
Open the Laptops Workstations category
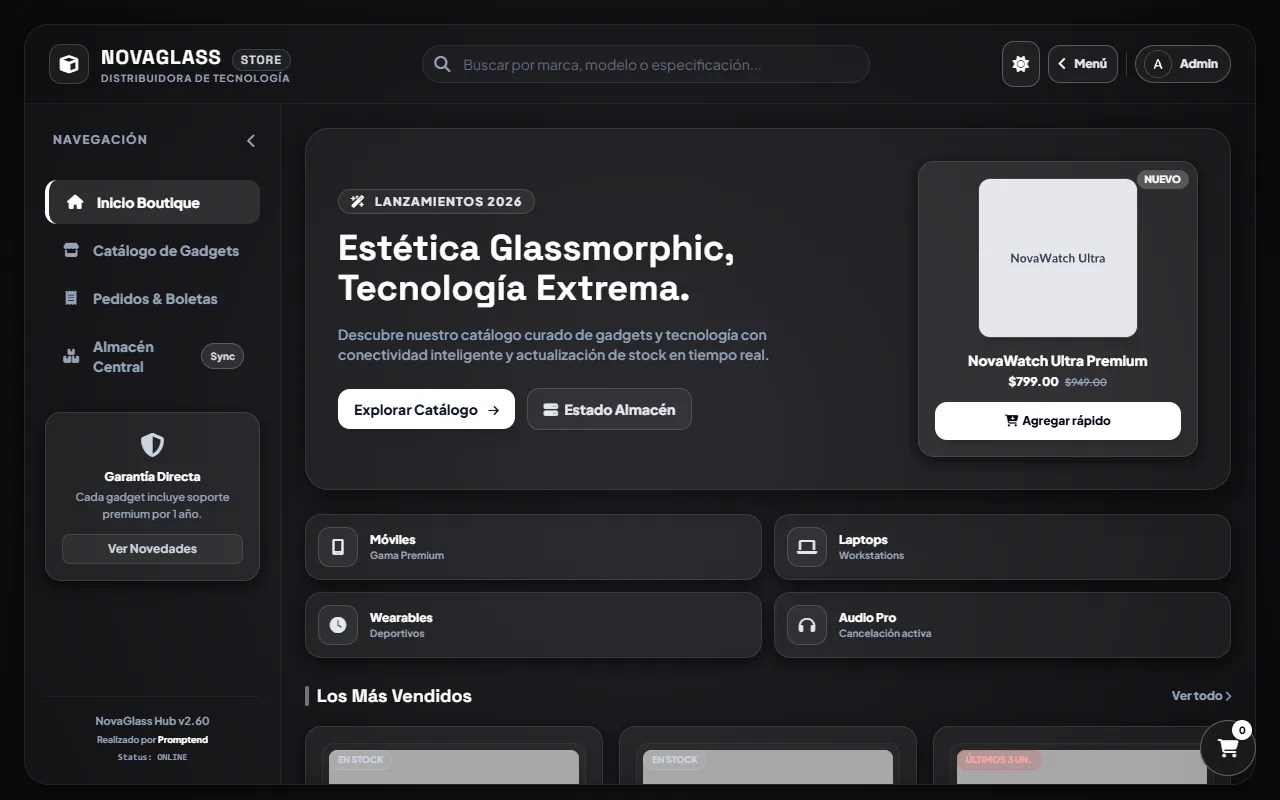tap(1002, 547)
